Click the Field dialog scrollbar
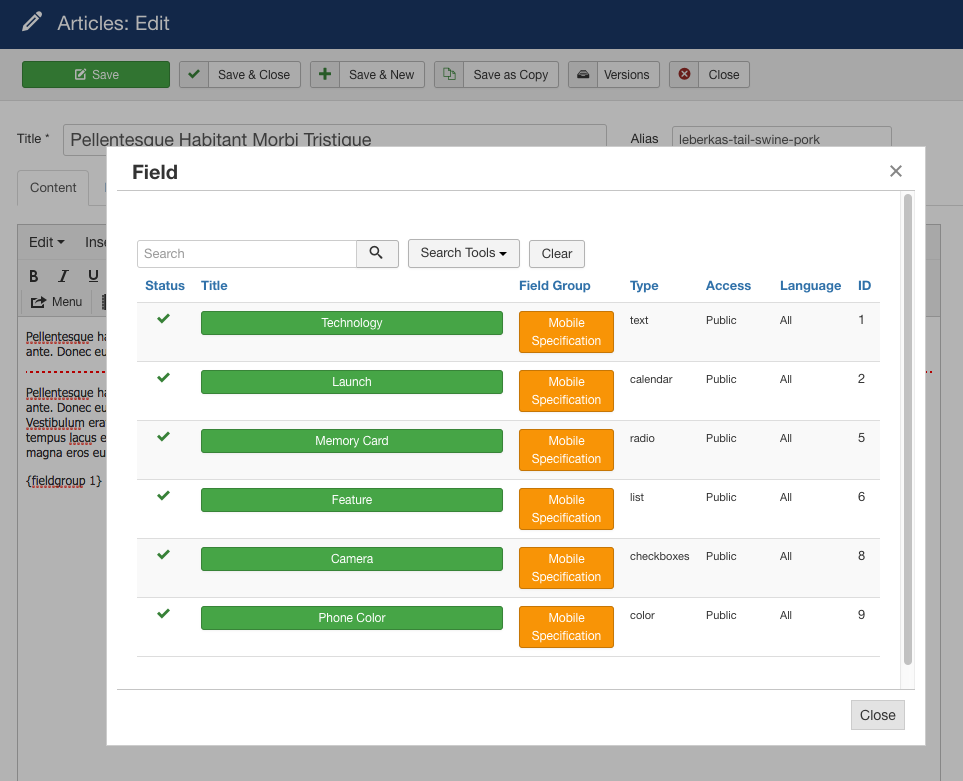The height and width of the screenshot is (781, 963). [x=907, y=430]
